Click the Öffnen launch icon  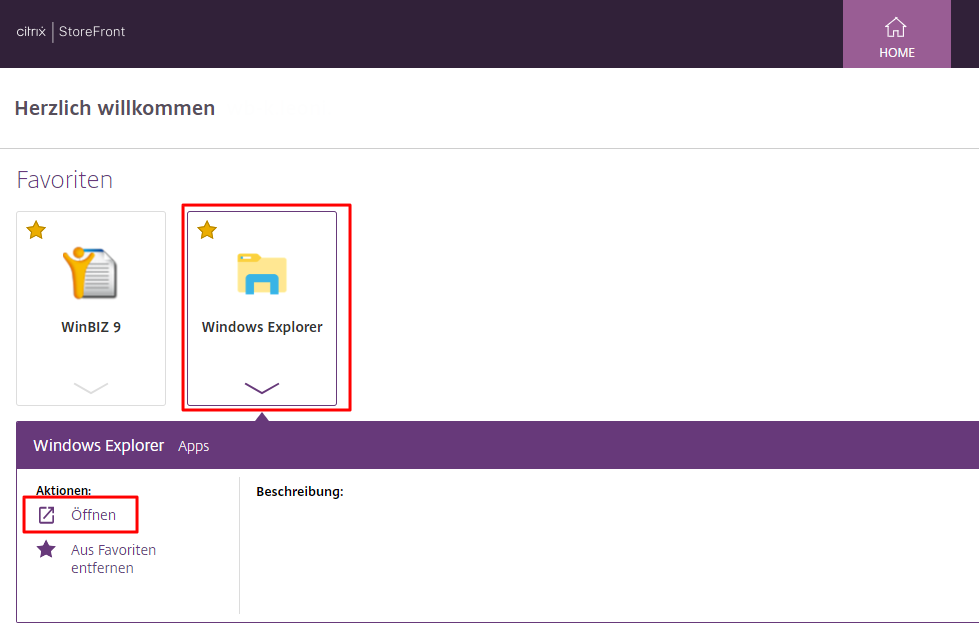(x=46, y=515)
